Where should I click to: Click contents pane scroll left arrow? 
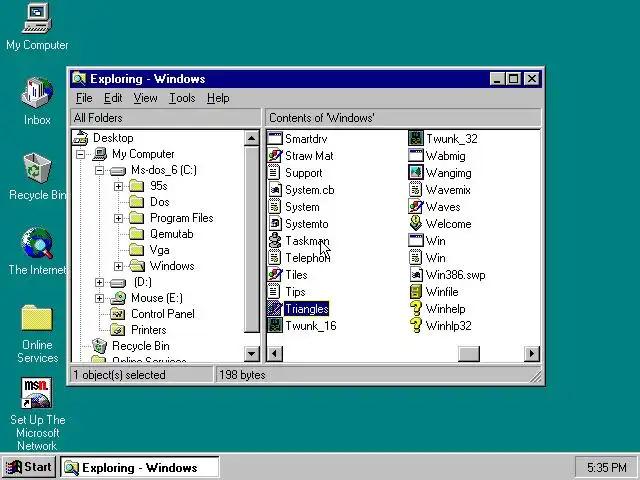tap(275, 353)
